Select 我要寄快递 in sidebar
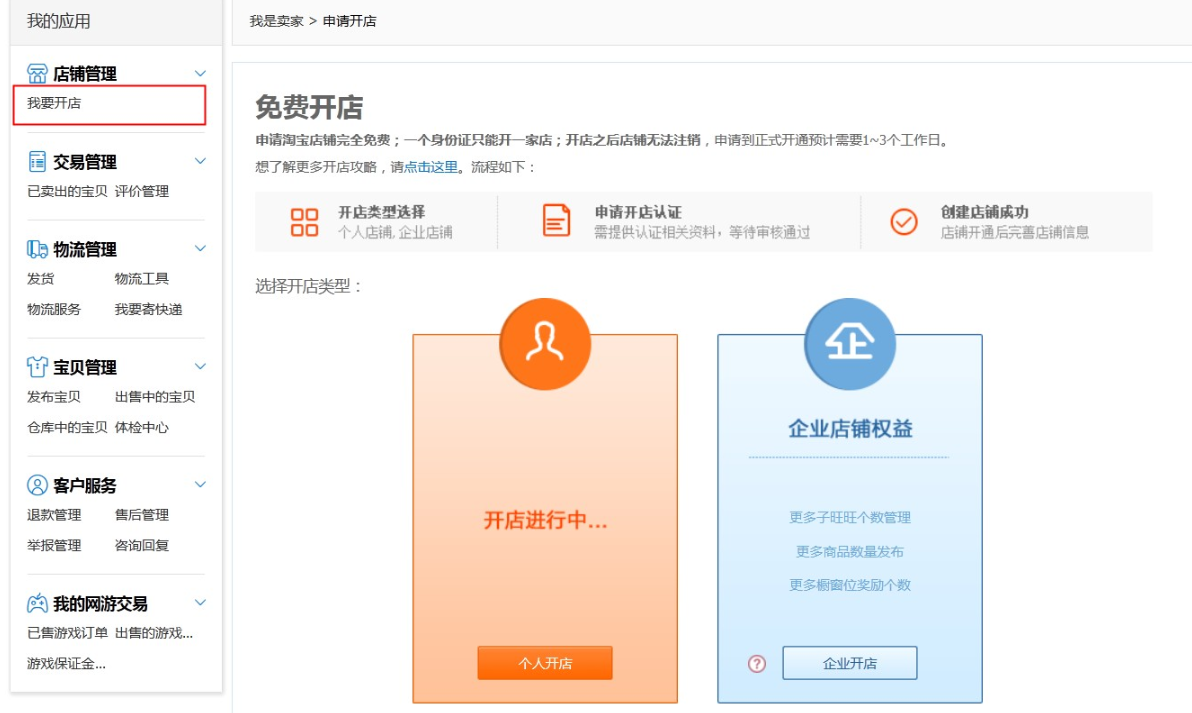The image size is (1192, 713). pyautogui.click(x=149, y=309)
